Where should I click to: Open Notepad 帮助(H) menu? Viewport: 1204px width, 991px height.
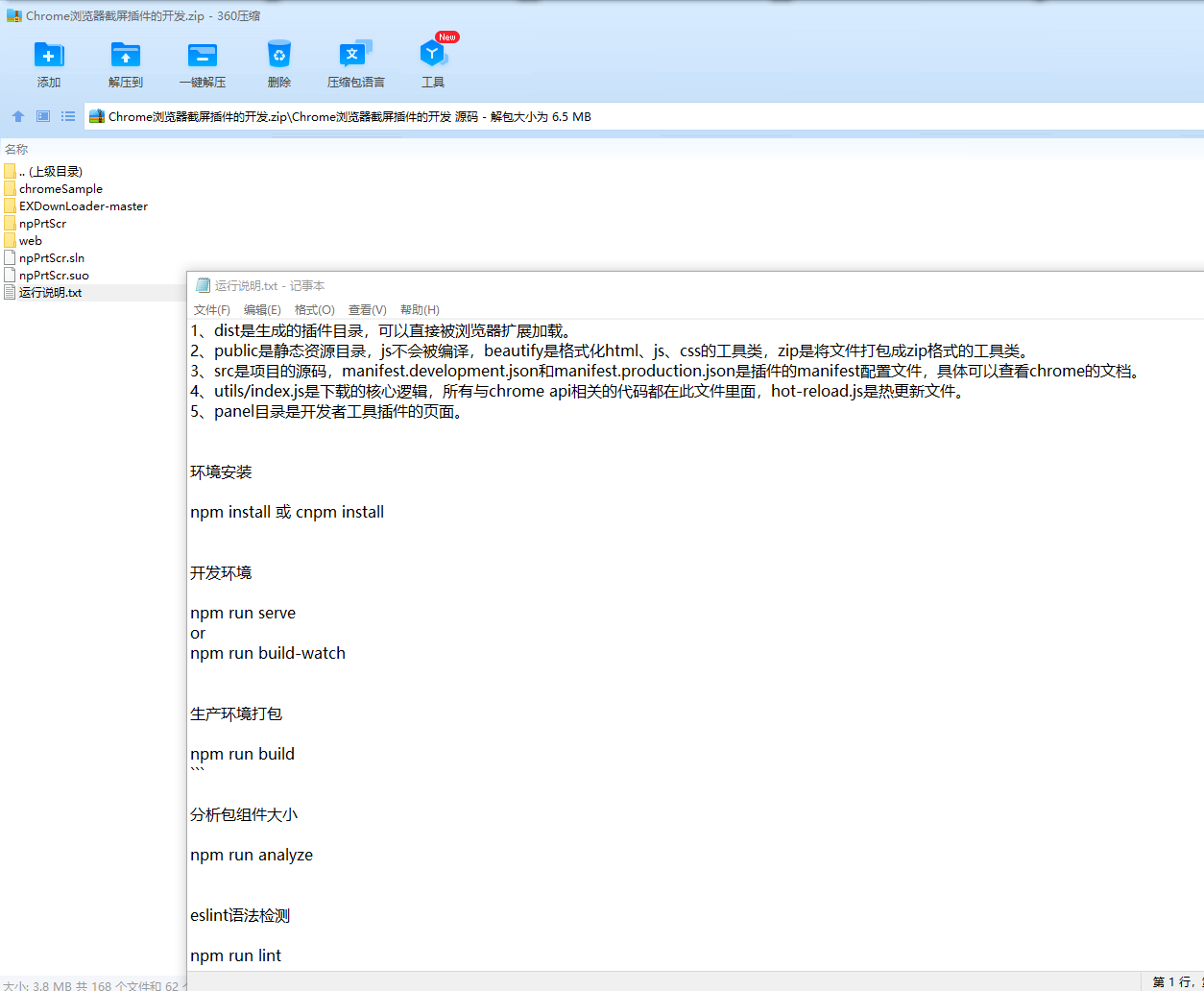click(420, 309)
